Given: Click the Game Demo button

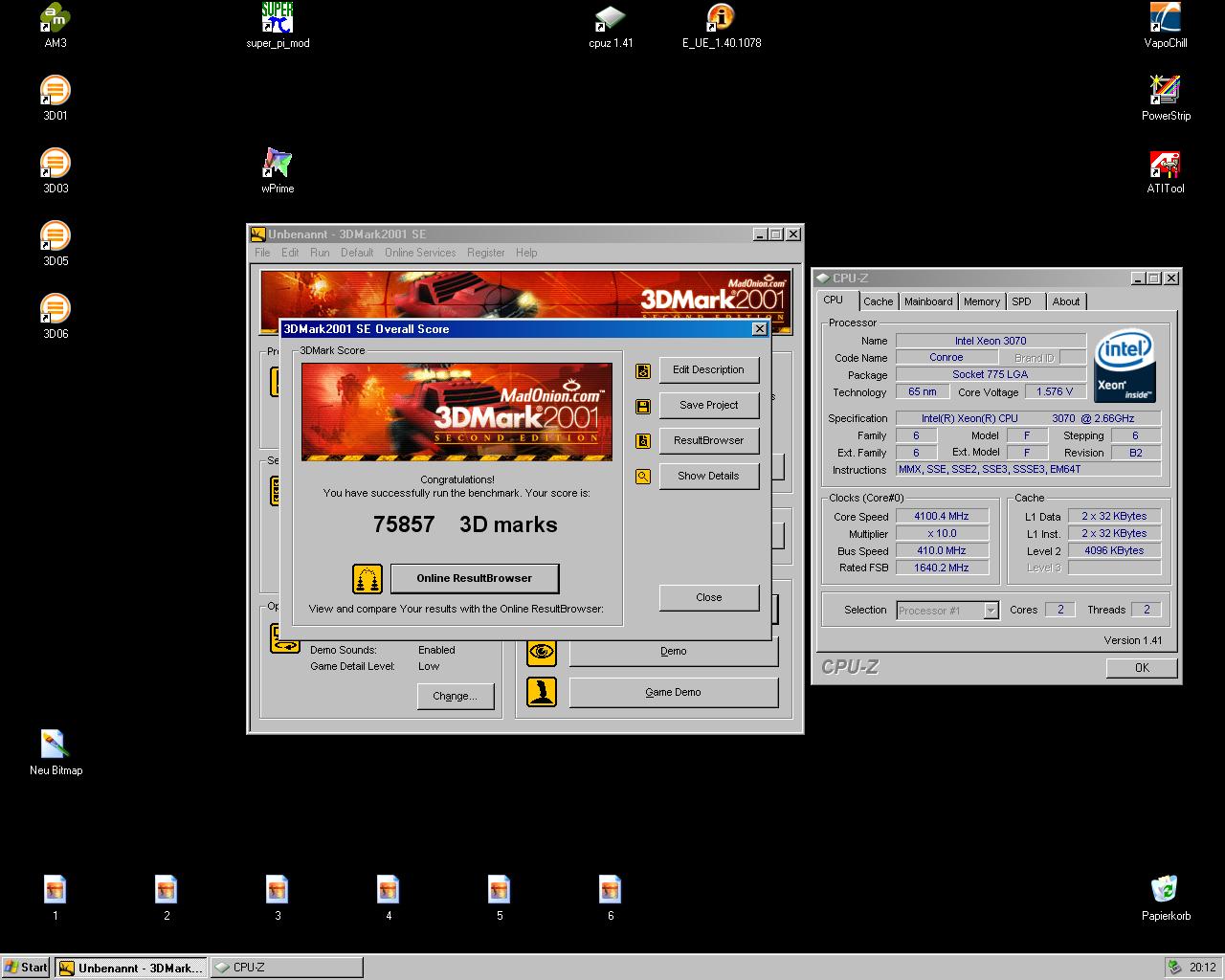Looking at the screenshot, I should [x=674, y=693].
